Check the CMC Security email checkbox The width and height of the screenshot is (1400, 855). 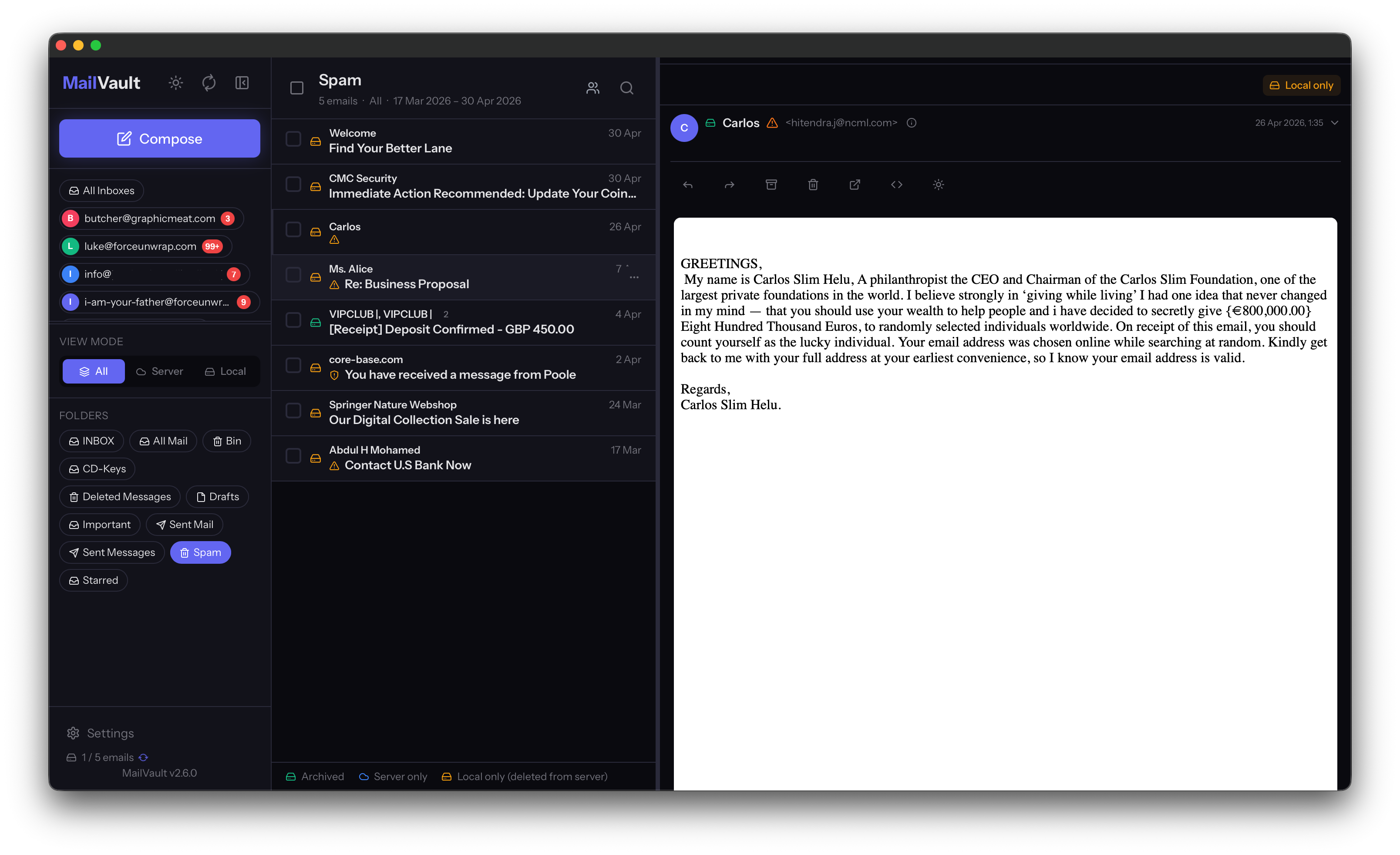(293, 185)
